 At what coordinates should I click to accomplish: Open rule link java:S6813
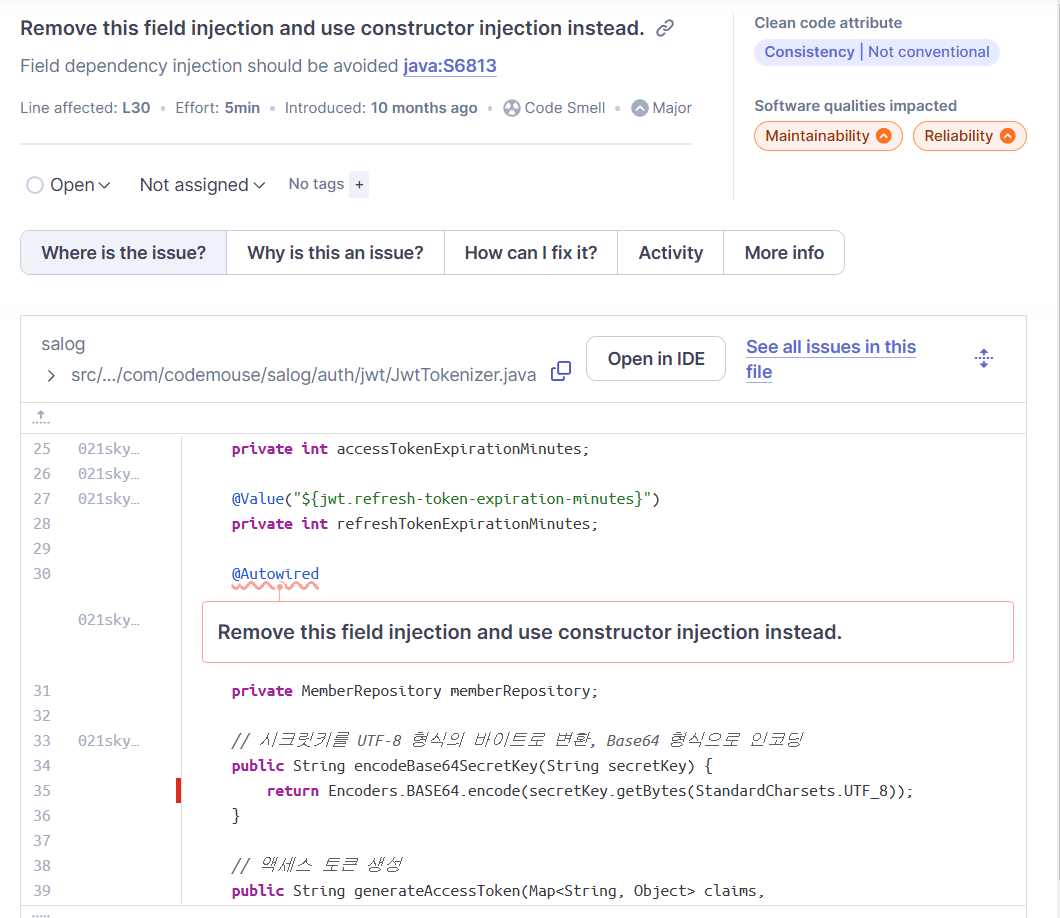click(450, 66)
